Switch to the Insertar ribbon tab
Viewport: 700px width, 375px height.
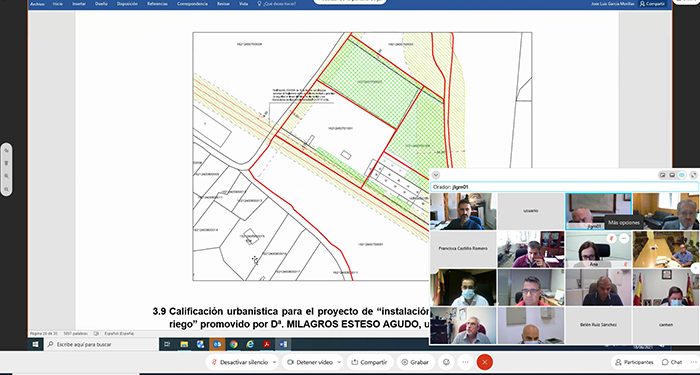point(79,4)
